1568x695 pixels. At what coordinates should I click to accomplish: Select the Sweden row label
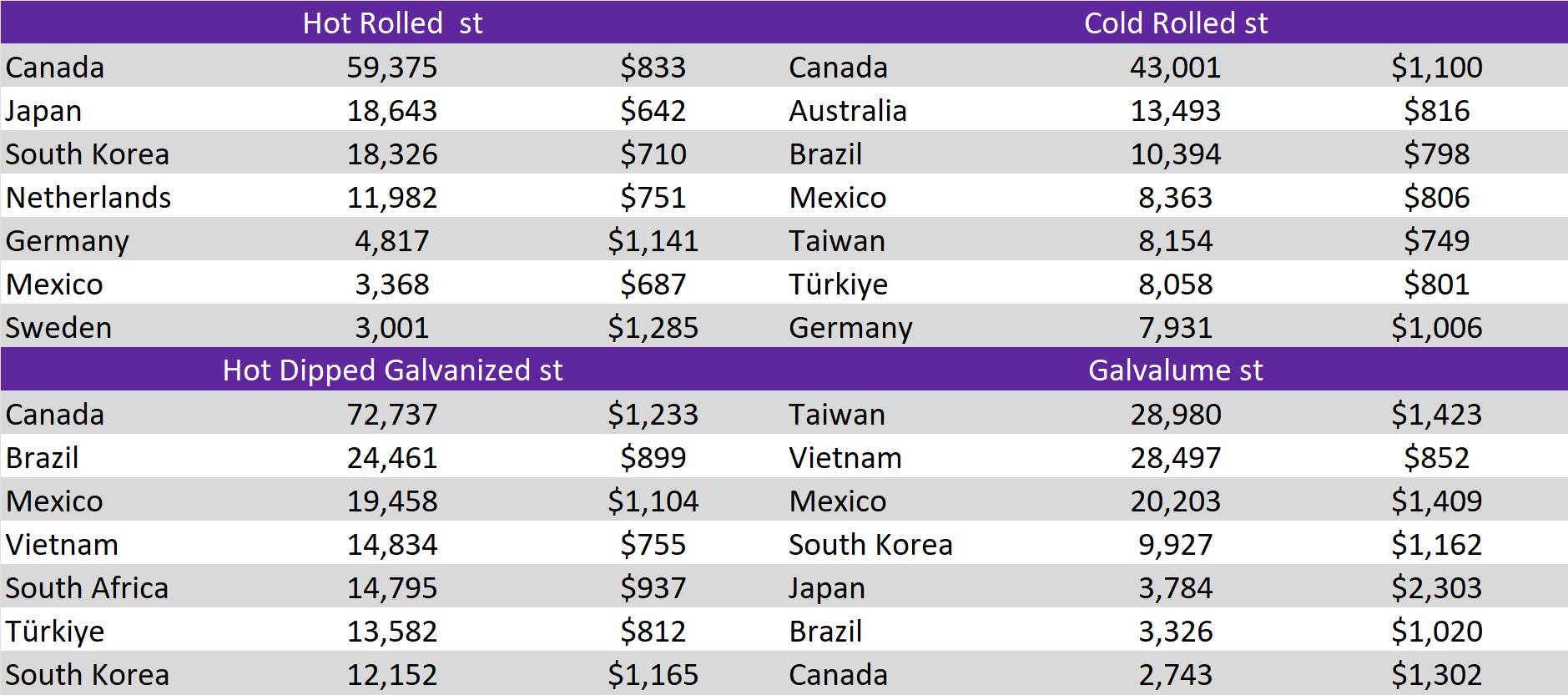tap(58, 328)
